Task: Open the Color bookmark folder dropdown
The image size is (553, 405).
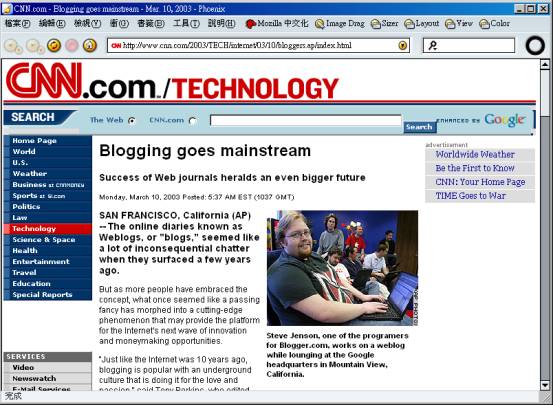Action: (x=494, y=24)
